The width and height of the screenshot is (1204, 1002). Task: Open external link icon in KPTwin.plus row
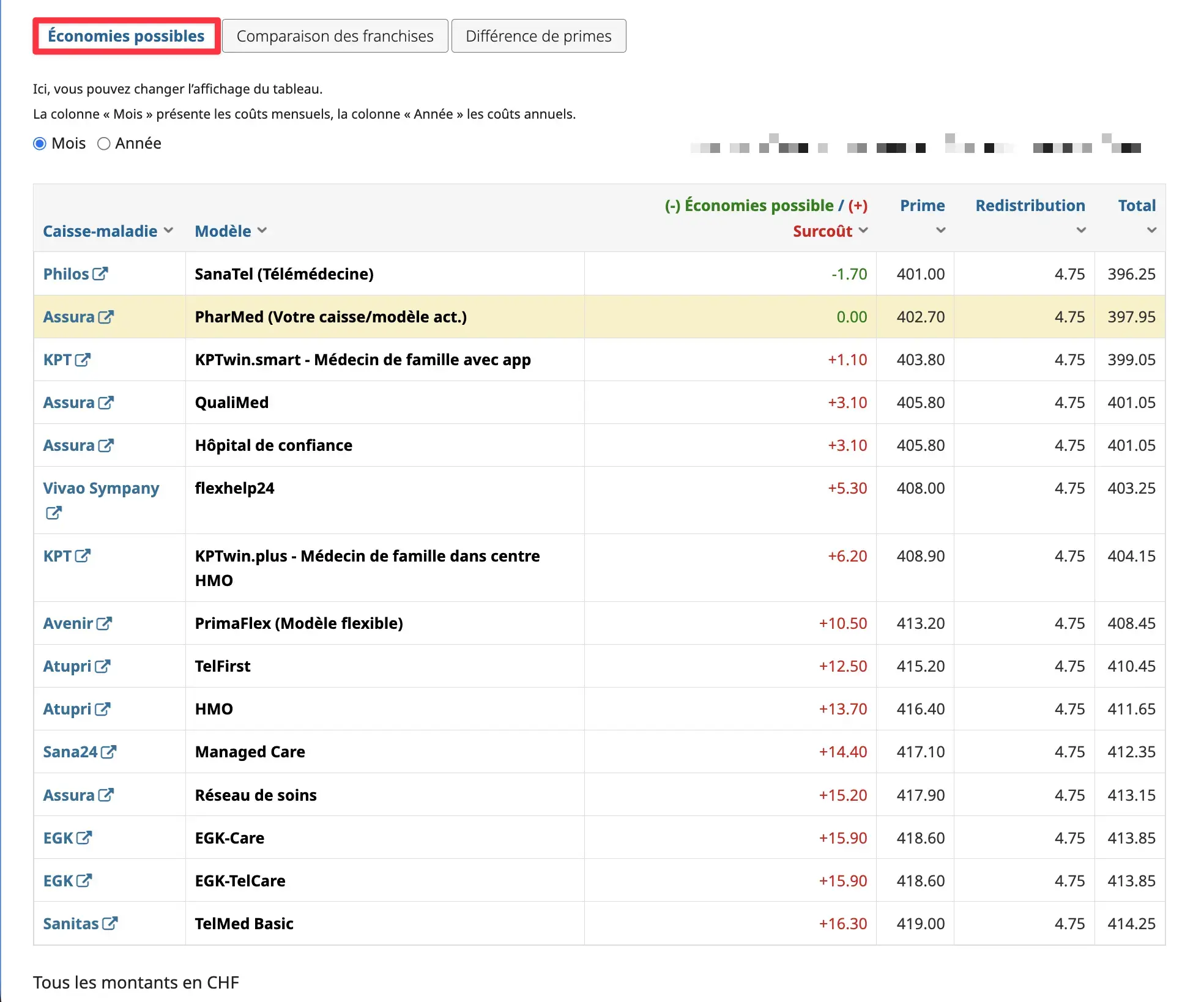(83, 555)
